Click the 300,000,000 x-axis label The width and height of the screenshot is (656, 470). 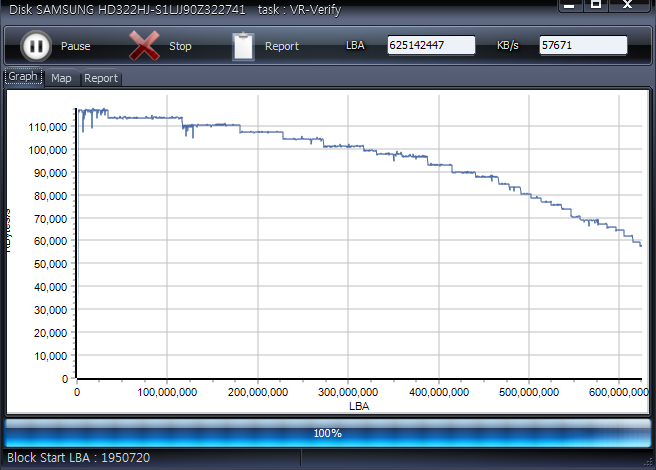(x=348, y=392)
